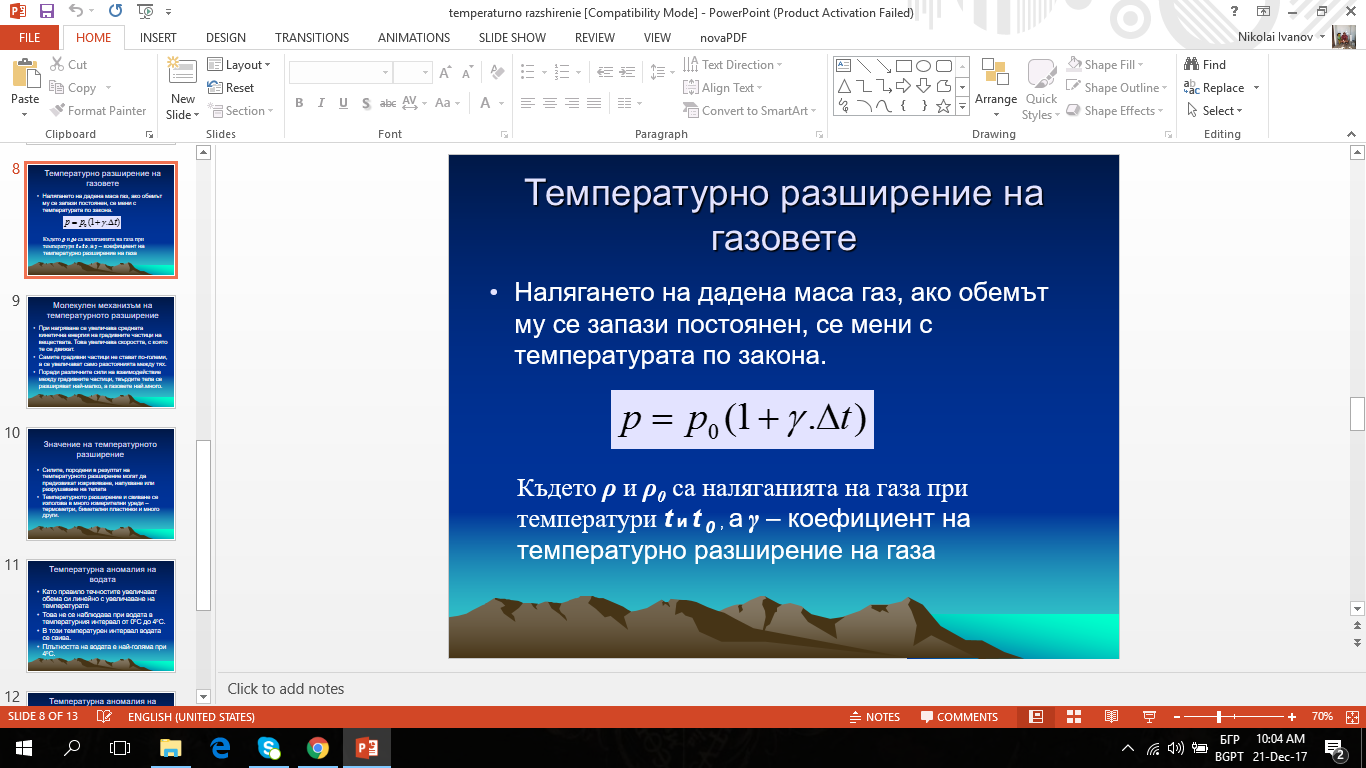
Task: Toggle the COMMENTS pane in status bar
Action: [959, 717]
